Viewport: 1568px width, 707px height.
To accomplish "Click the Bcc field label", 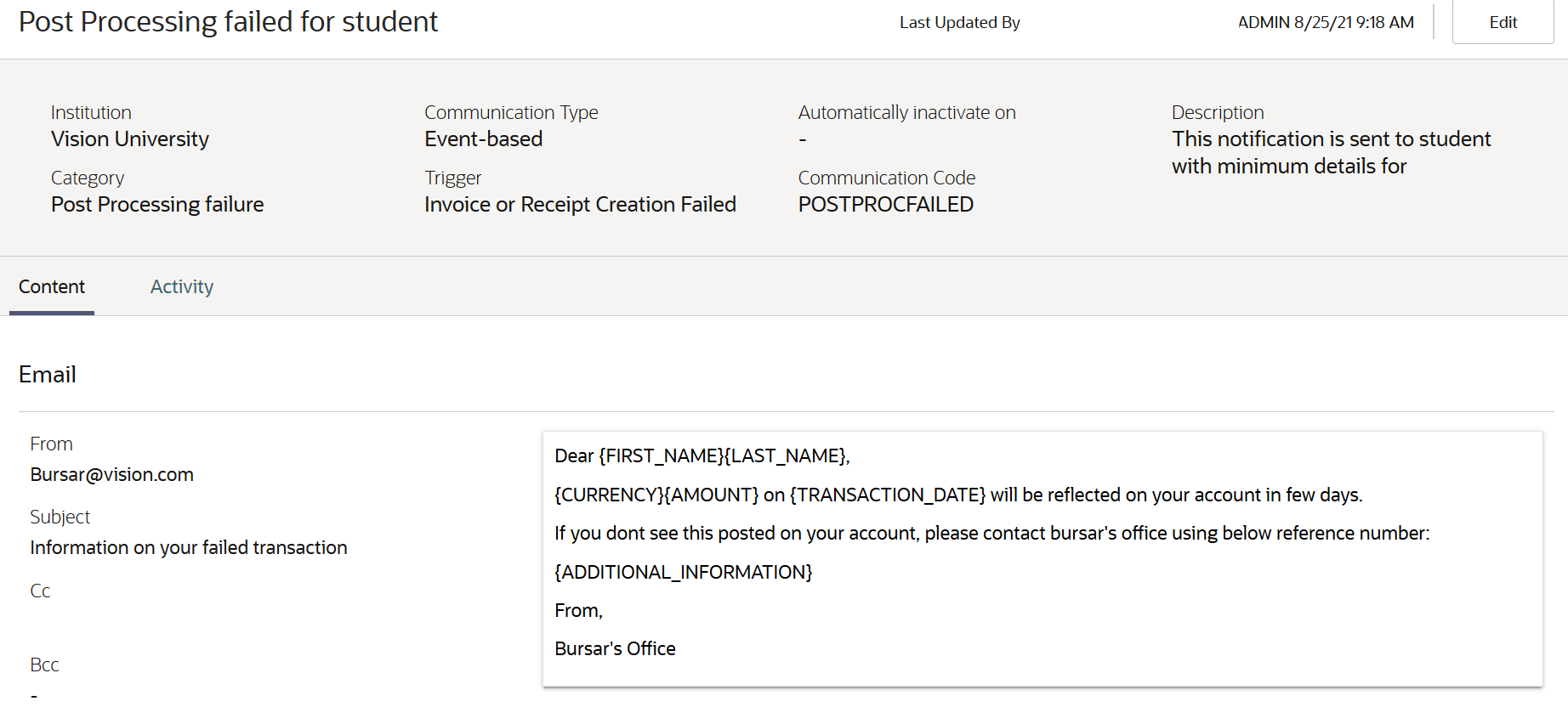I will (44, 665).
